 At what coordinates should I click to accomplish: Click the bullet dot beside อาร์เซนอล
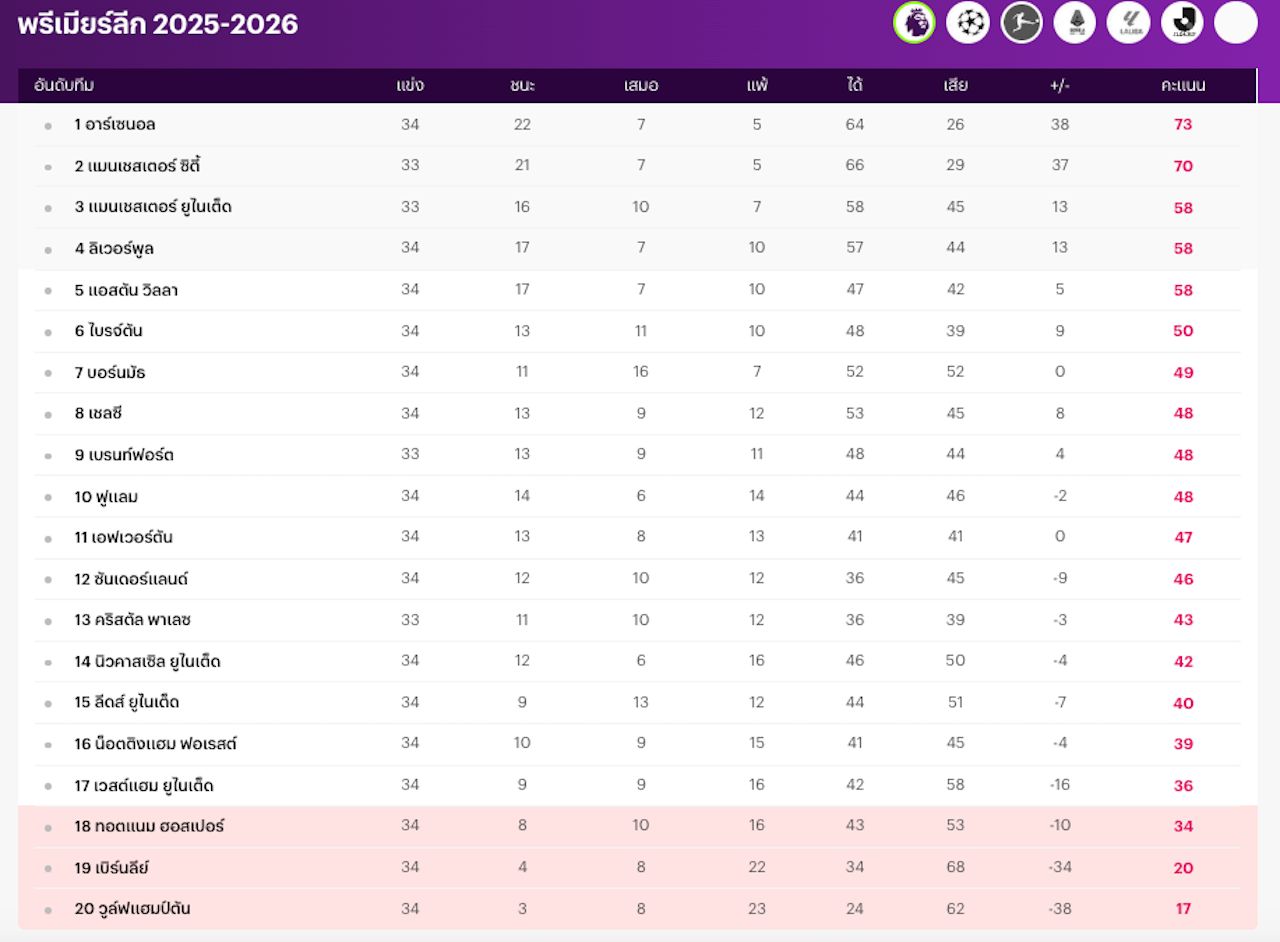48,126
